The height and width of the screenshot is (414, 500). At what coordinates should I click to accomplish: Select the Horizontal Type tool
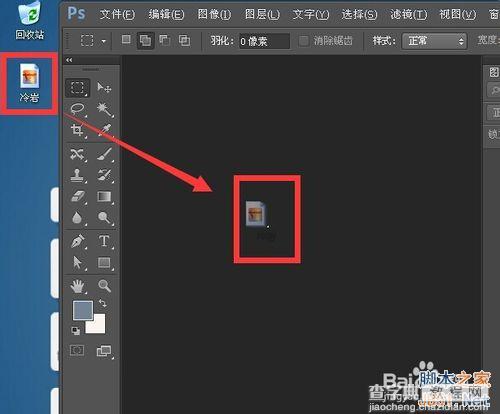(104, 241)
